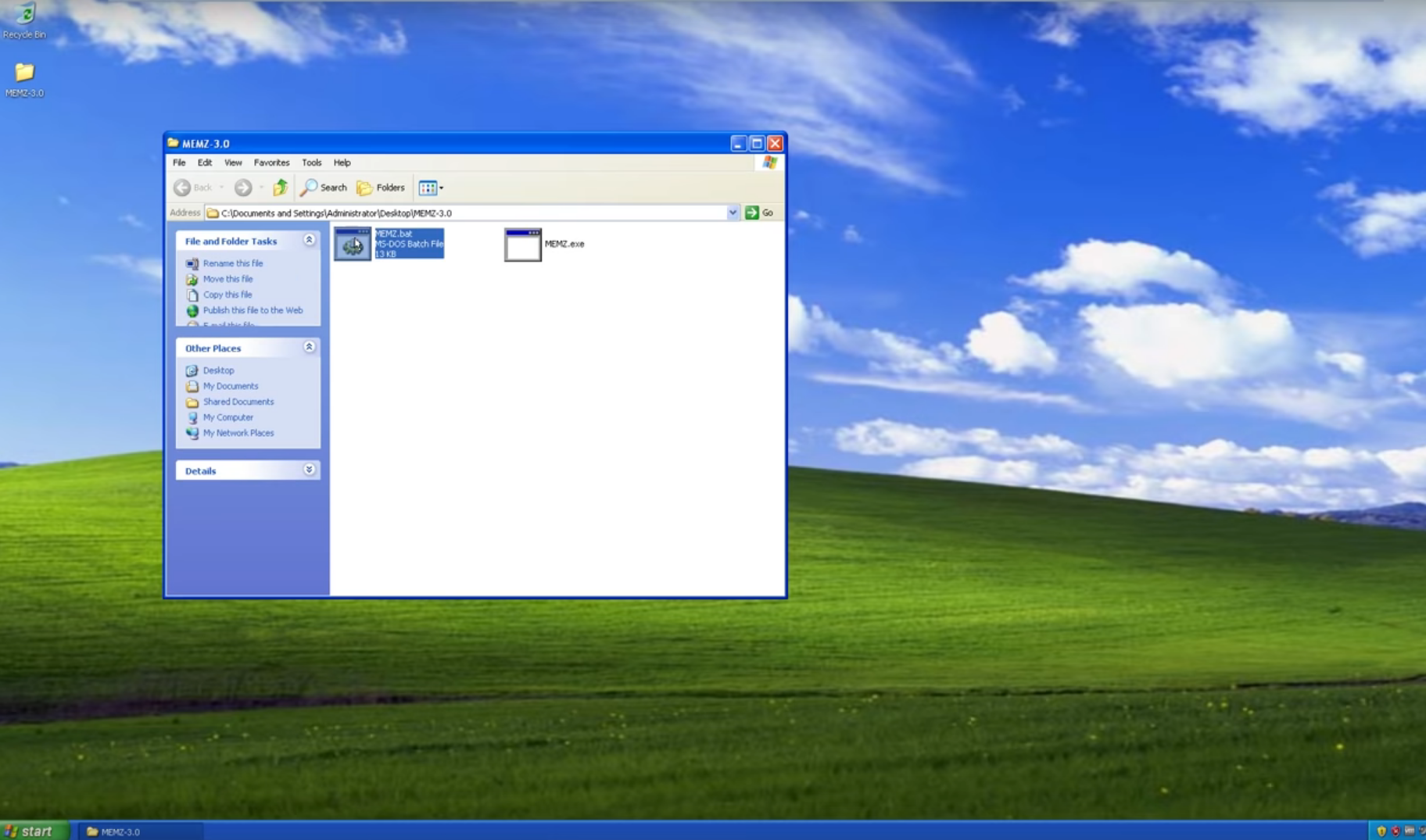Click the My Network Places icon
1426x840 pixels.
[192, 433]
